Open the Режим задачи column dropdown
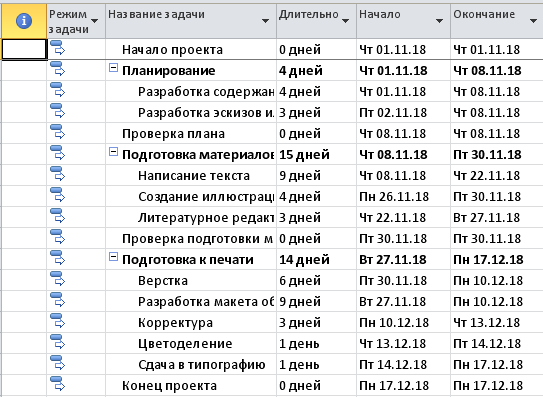The image size is (543, 397). (x=94, y=21)
